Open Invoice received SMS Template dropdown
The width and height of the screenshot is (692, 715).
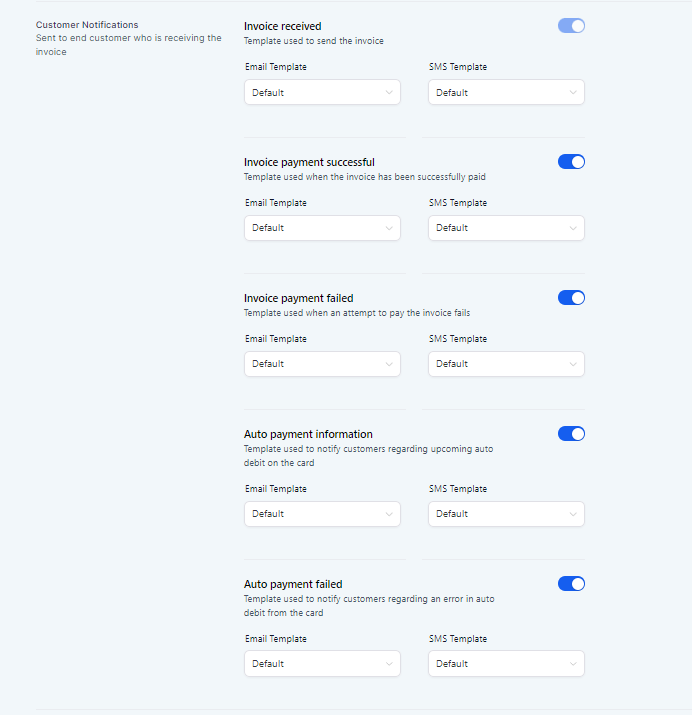(506, 93)
